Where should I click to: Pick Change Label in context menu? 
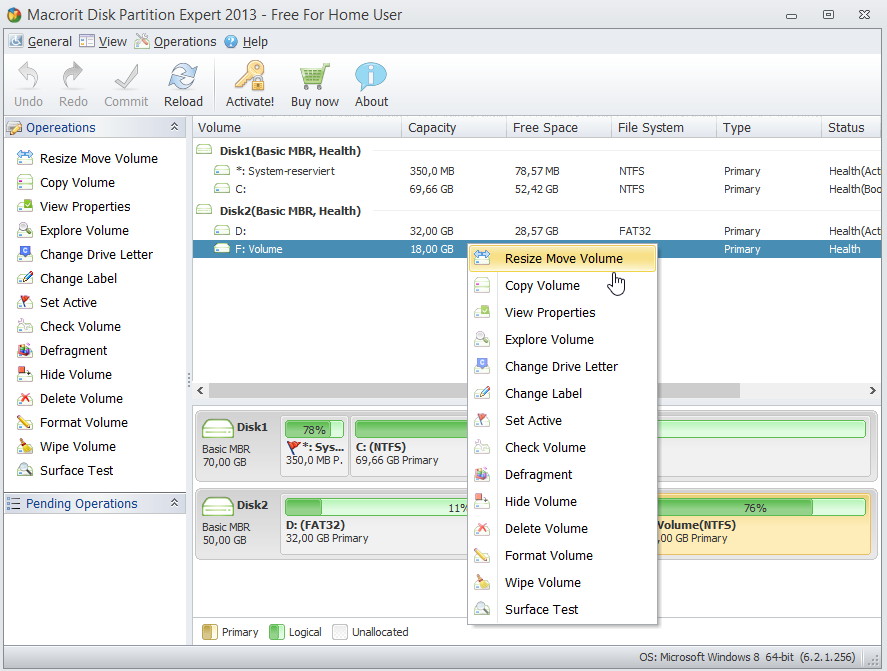[x=563, y=394]
